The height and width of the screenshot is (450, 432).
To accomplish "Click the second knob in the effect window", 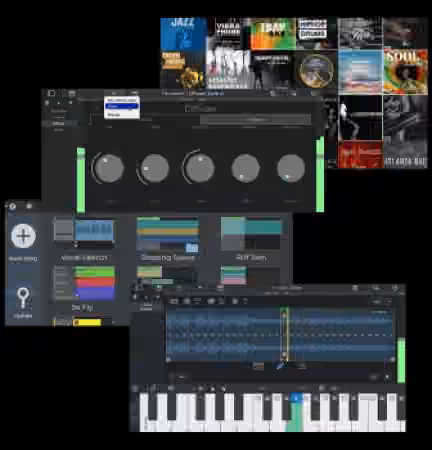I will click(x=154, y=168).
